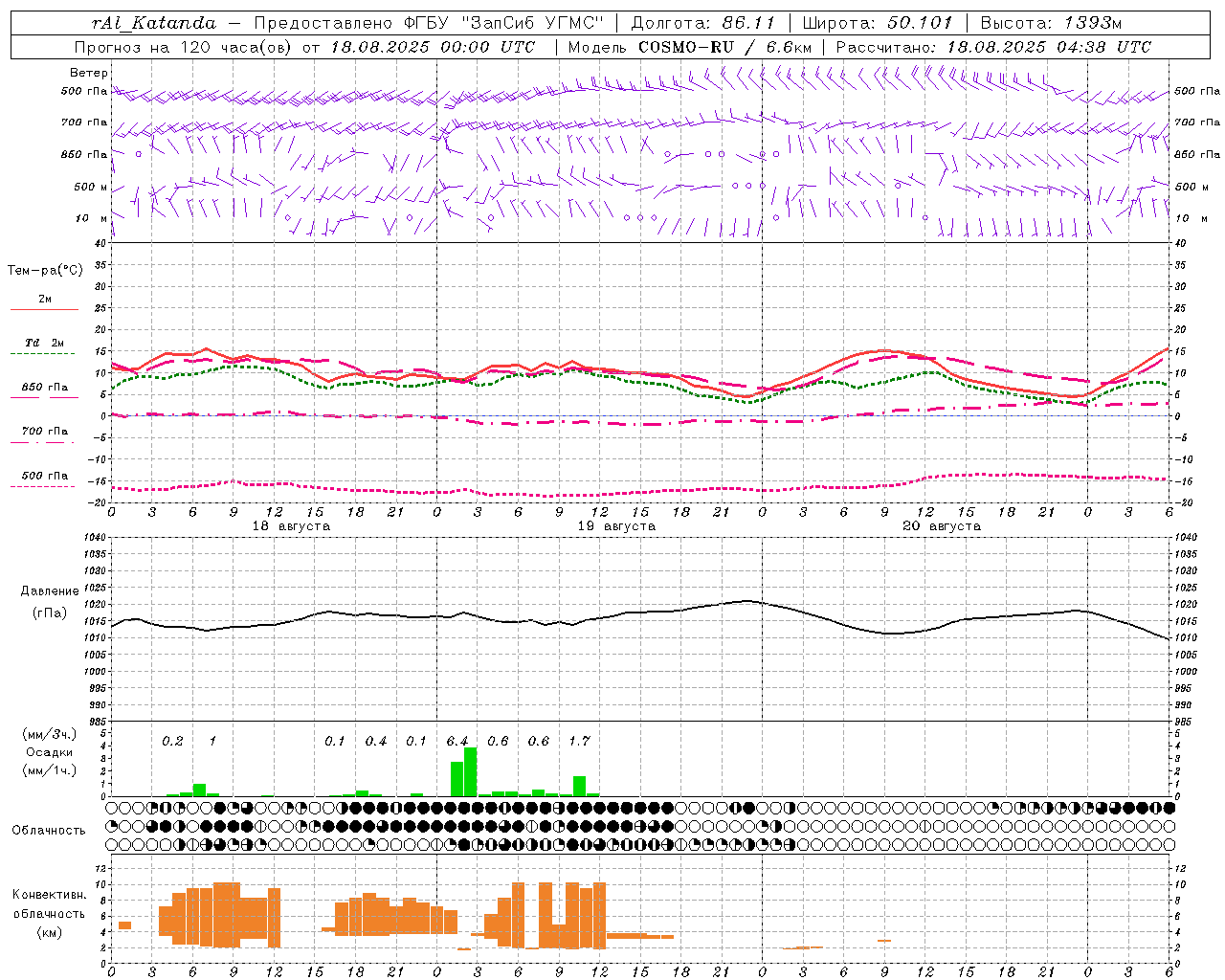Click the Ветер wind panel label
Viewport: 1225px width, 980px height.
[88, 73]
